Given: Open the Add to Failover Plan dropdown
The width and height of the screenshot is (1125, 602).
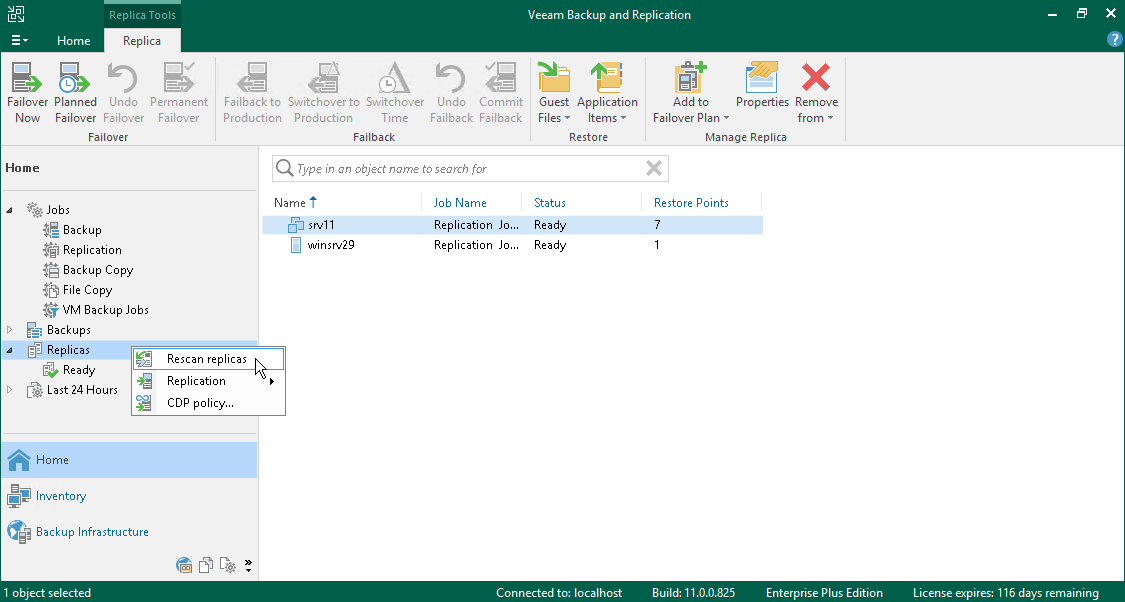Looking at the screenshot, I should (x=690, y=93).
